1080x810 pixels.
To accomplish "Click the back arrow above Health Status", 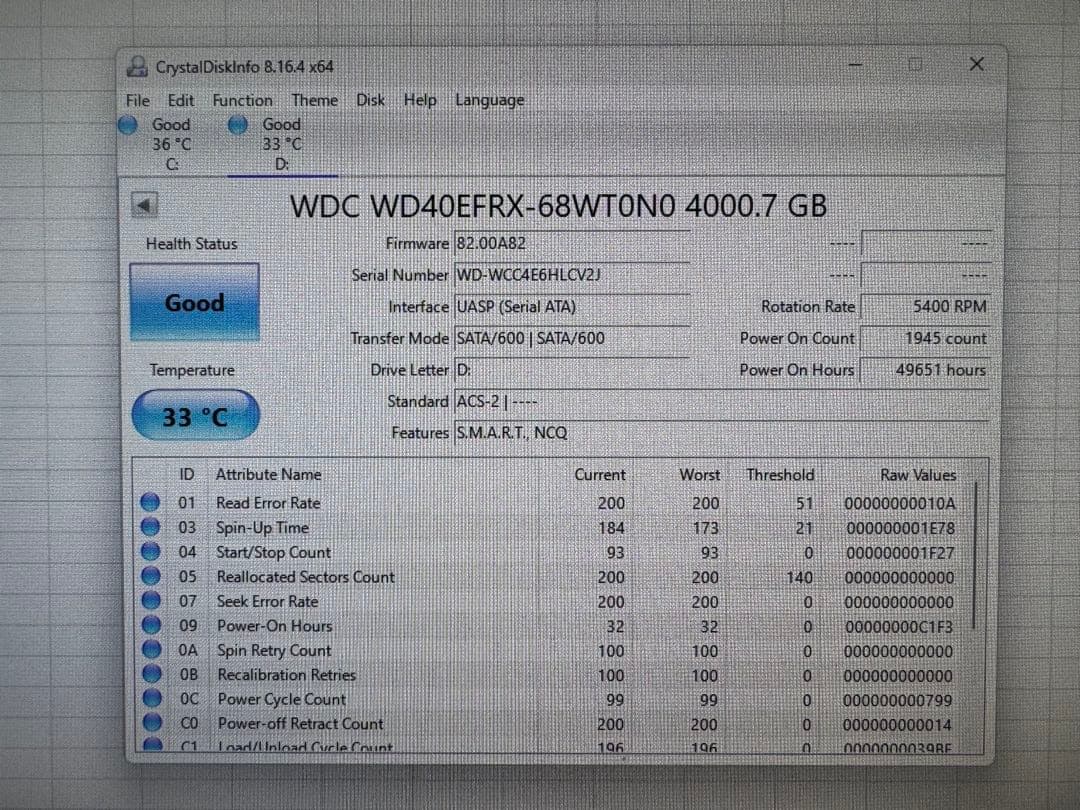I will point(145,203).
